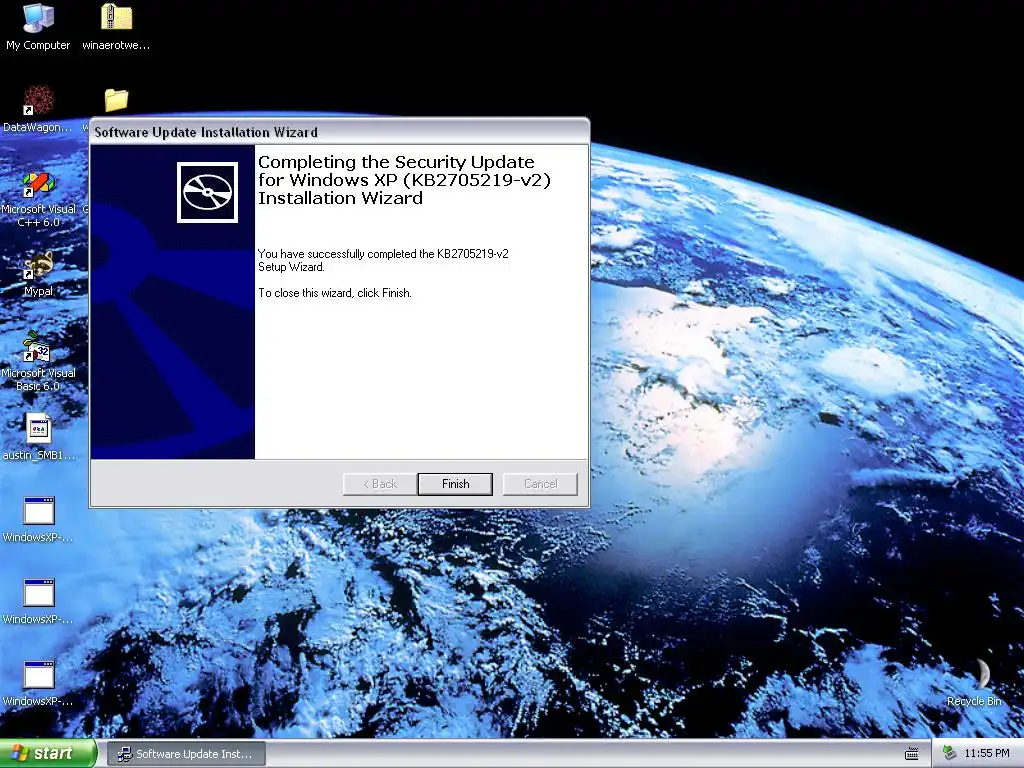Open the Start menu
Image resolution: width=1024 pixels, height=768 pixels.
(47, 754)
